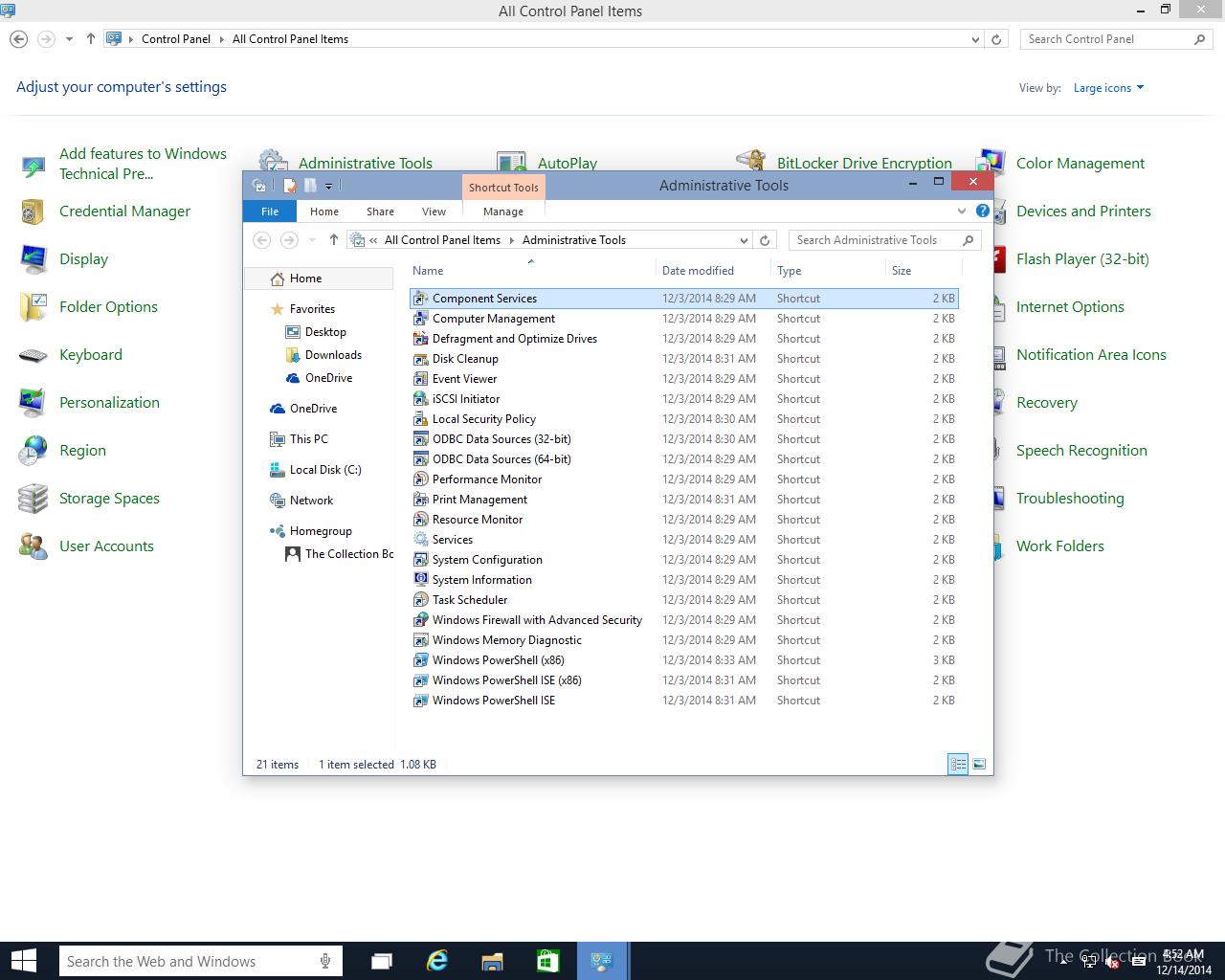The height and width of the screenshot is (980, 1225).
Task: Click the Region globe icon in Control Panel
Action: (x=33, y=451)
